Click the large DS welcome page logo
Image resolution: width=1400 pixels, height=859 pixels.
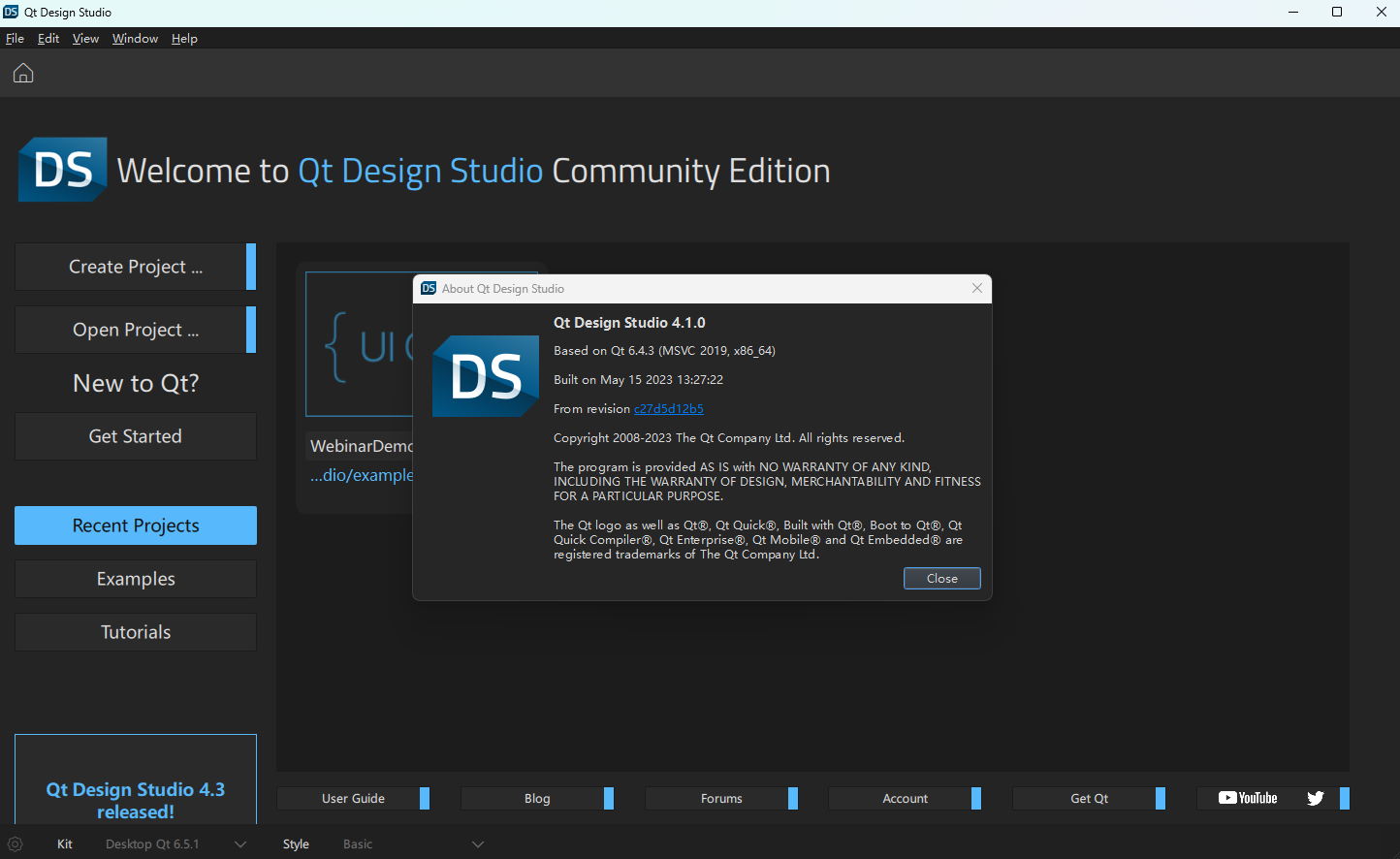[x=63, y=170]
